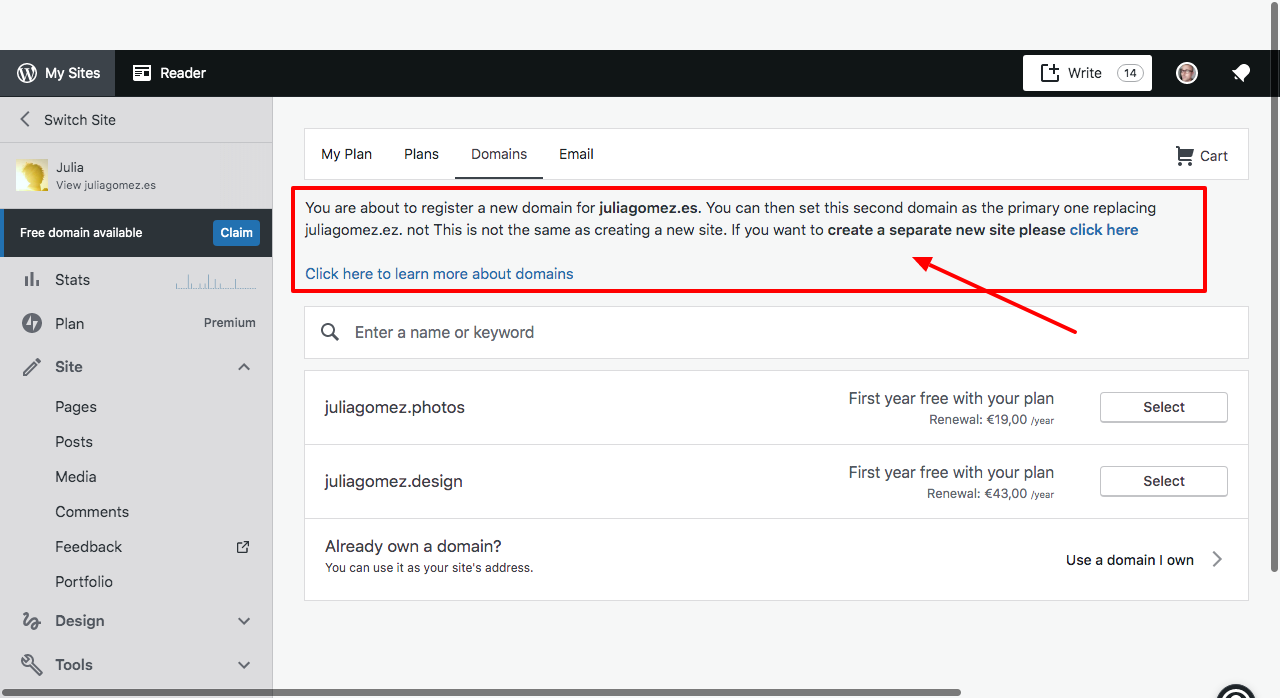This screenshot has height=698, width=1280.
Task: Open Plan section with lightning icon
Action: pyautogui.click(x=32, y=324)
